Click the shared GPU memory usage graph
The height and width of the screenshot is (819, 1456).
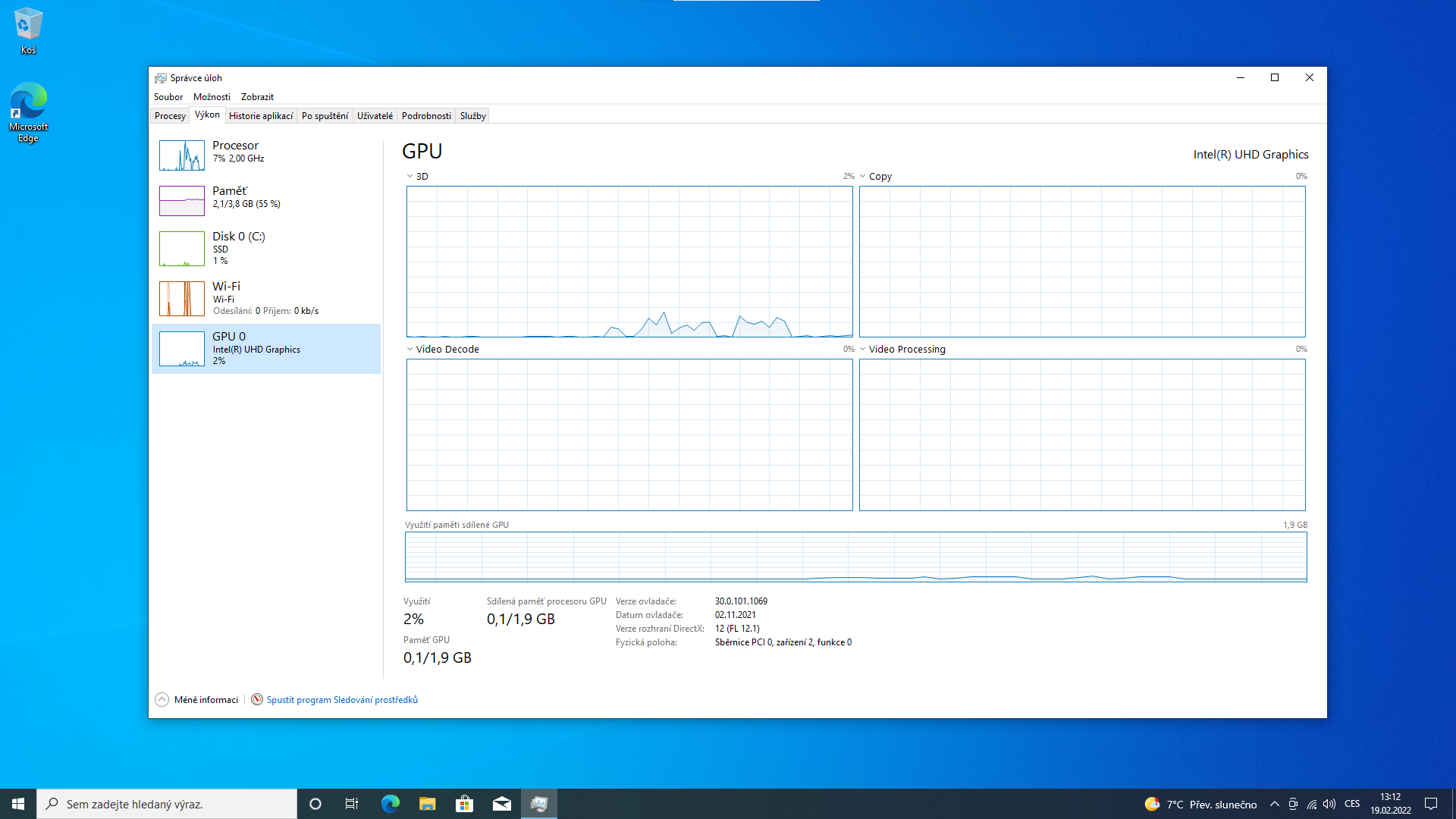click(x=856, y=557)
